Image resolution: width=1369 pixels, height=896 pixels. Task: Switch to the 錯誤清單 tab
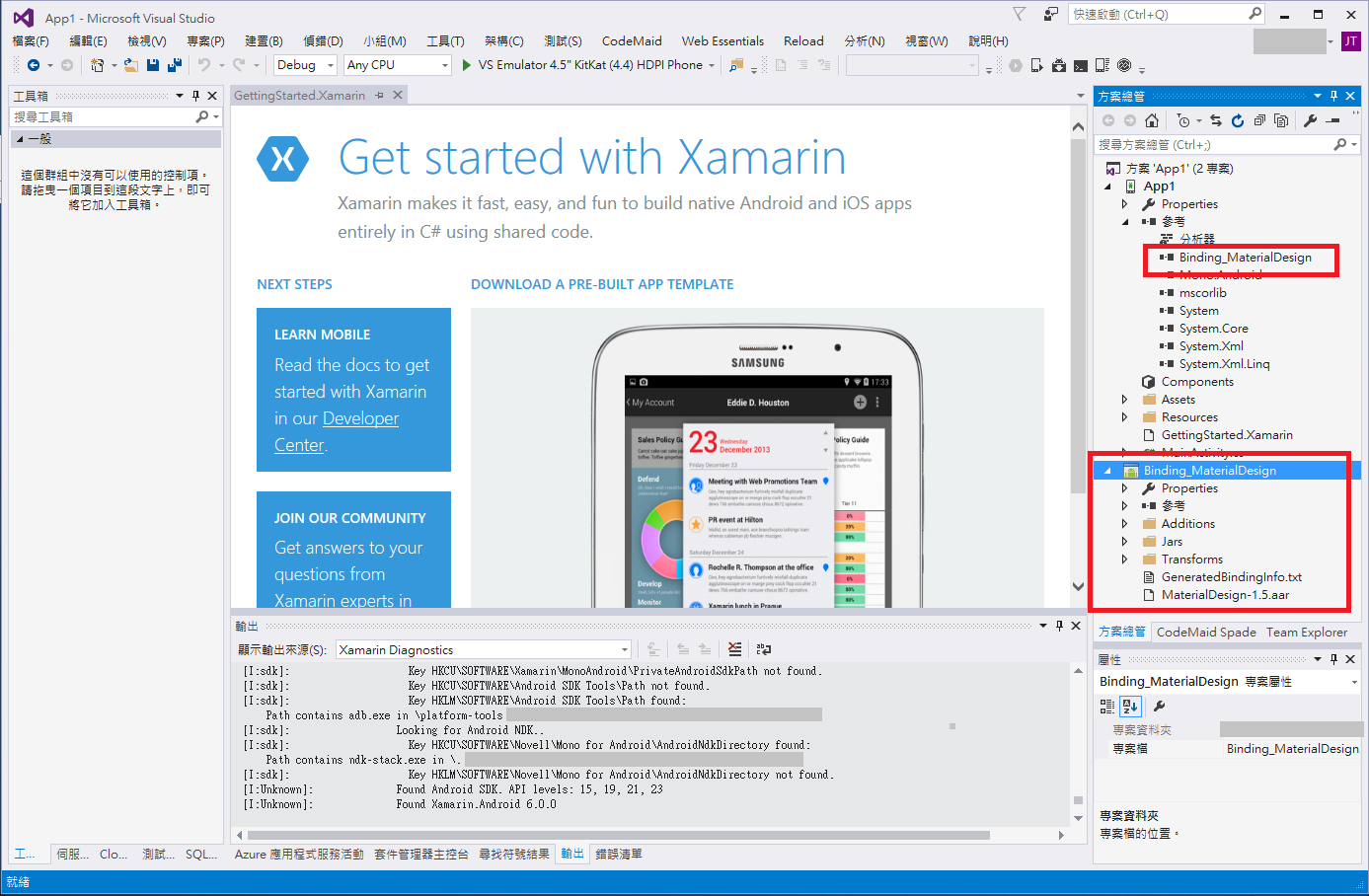coord(619,855)
